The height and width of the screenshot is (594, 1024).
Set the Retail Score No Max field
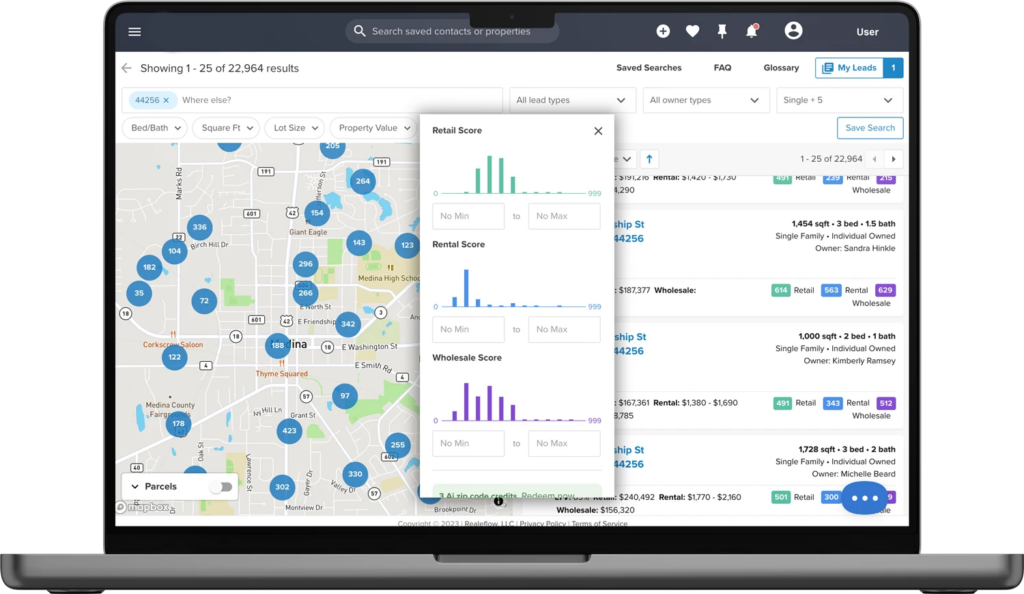click(564, 216)
